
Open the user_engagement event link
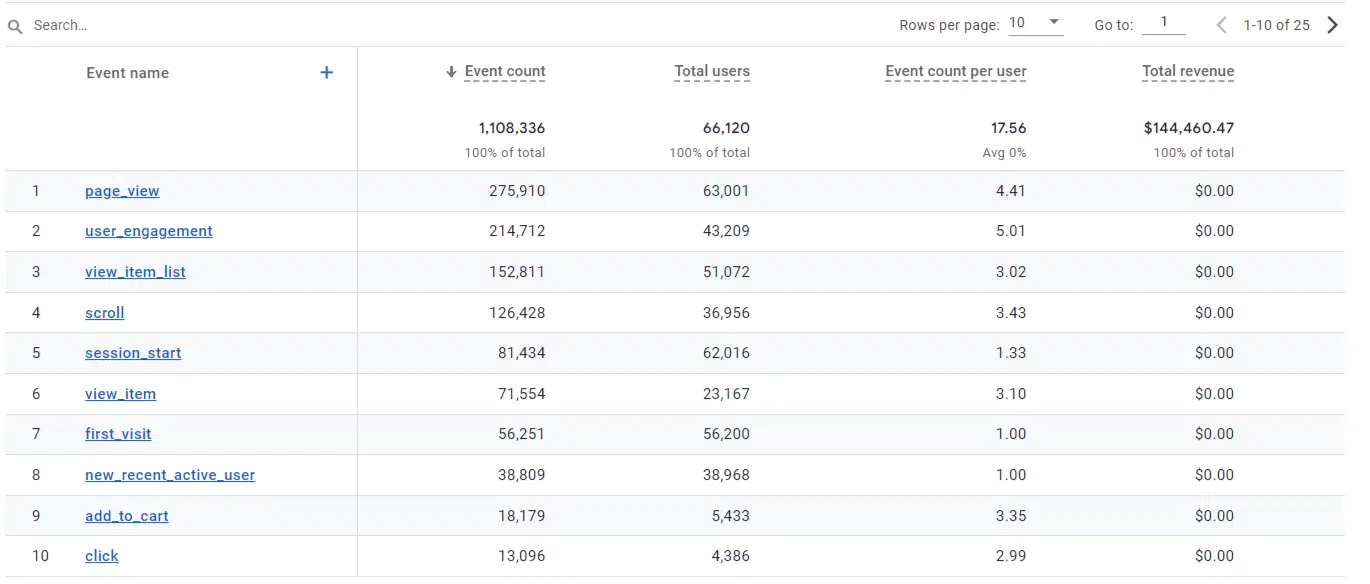click(x=148, y=231)
